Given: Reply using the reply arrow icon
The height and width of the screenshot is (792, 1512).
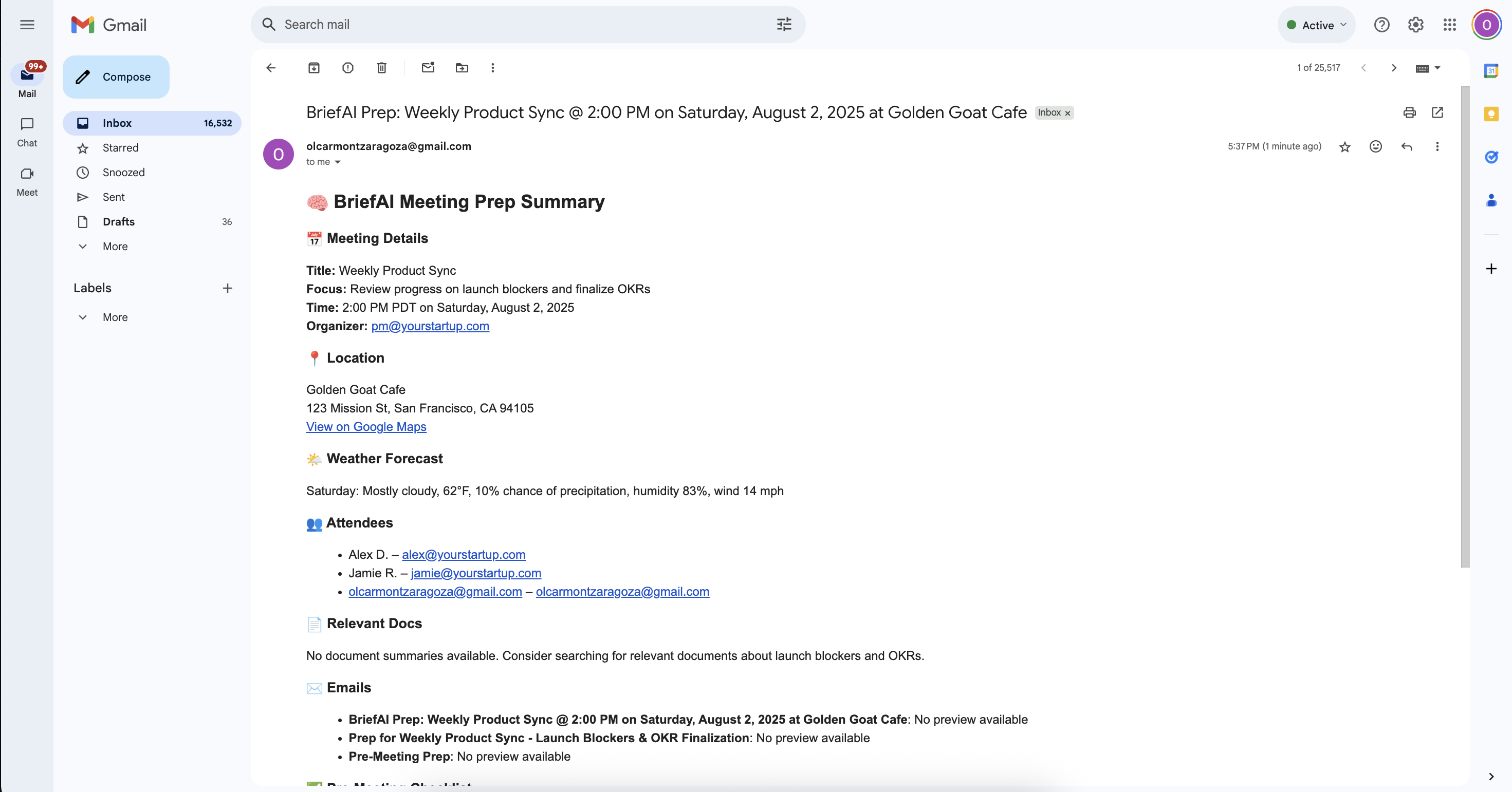Looking at the screenshot, I should click(1406, 147).
